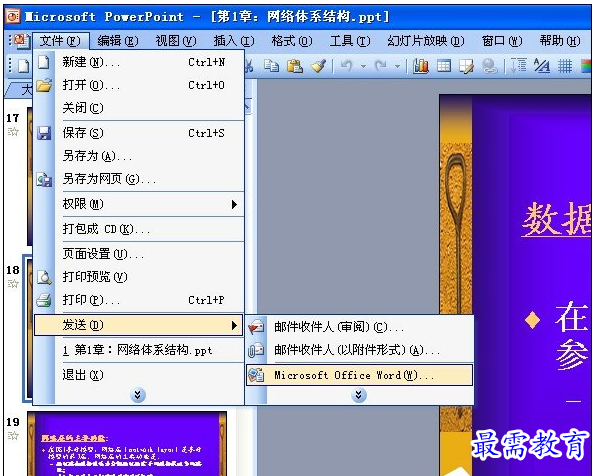
Task: Open the 窗口(W) menu
Action: tap(502, 41)
